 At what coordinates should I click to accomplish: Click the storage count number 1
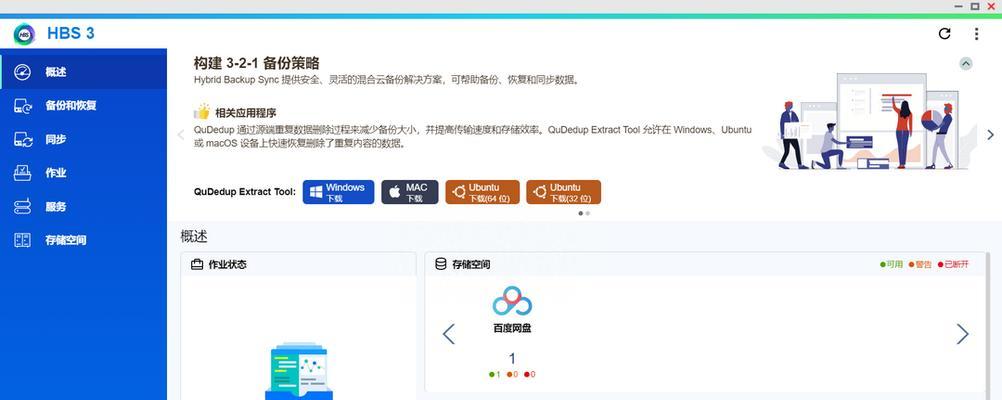click(x=512, y=358)
